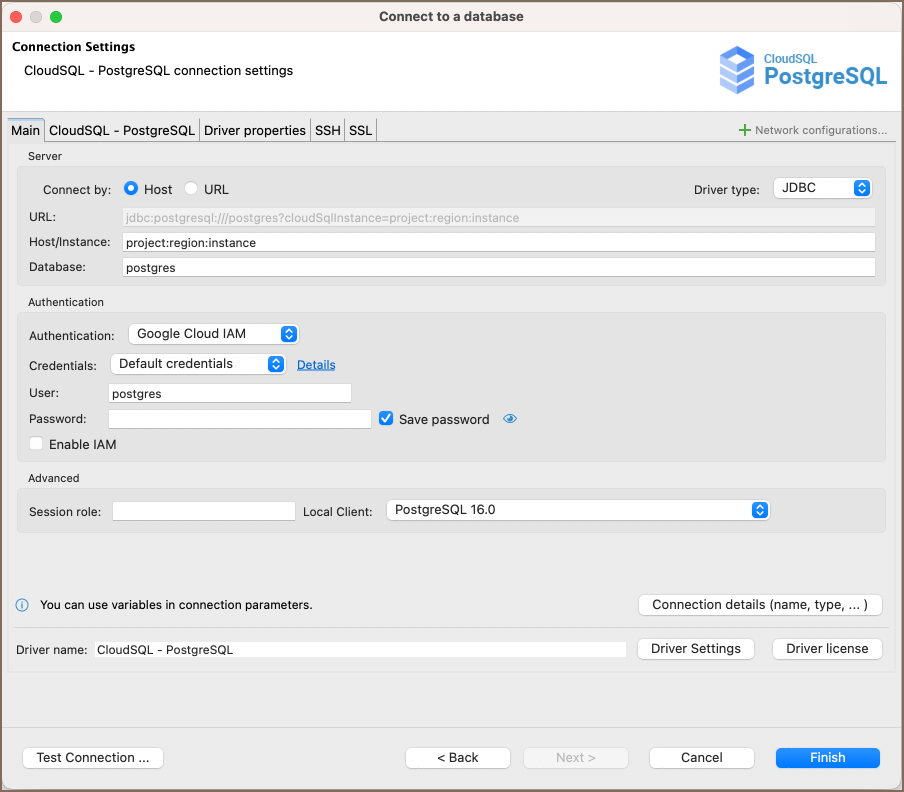This screenshot has width=904, height=792.
Task: Click the Finish button
Action: click(x=828, y=758)
